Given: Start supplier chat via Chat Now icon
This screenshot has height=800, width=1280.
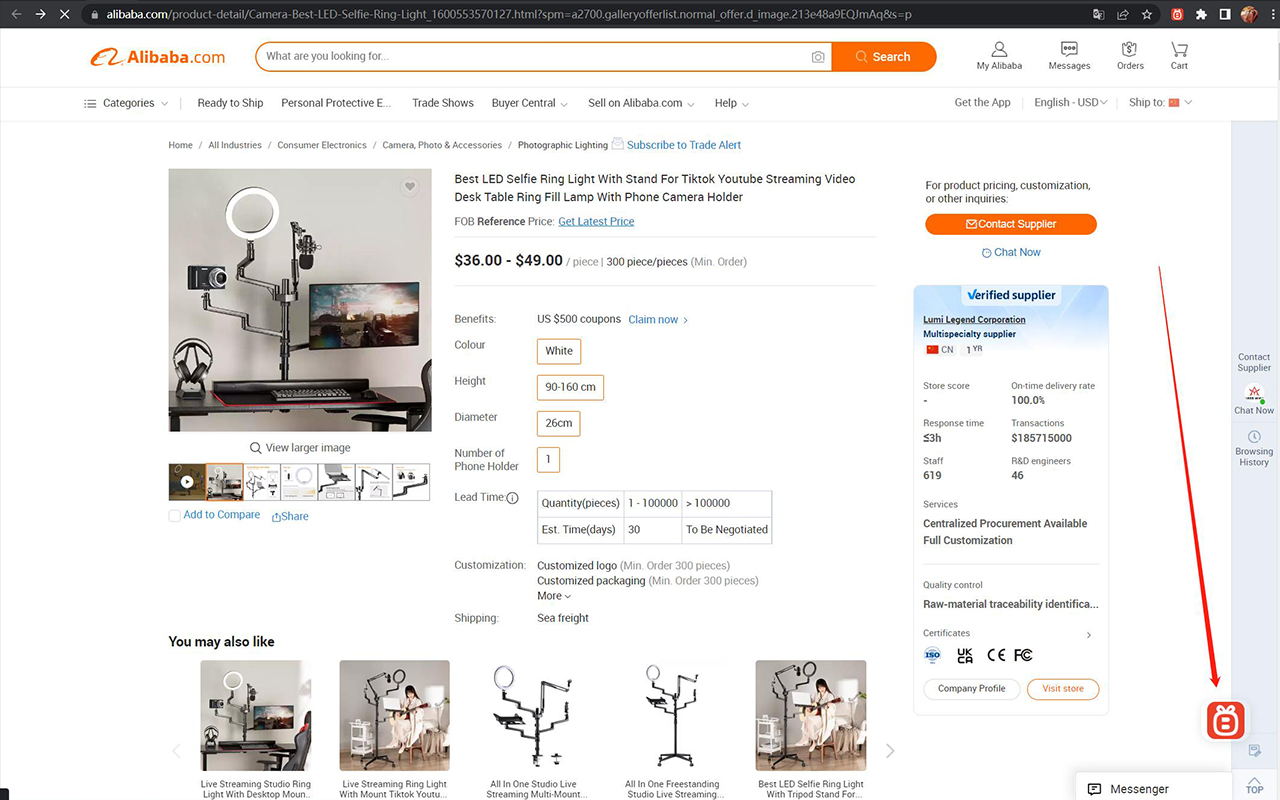Looking at the screenshot, I should tap(1253, 398).
